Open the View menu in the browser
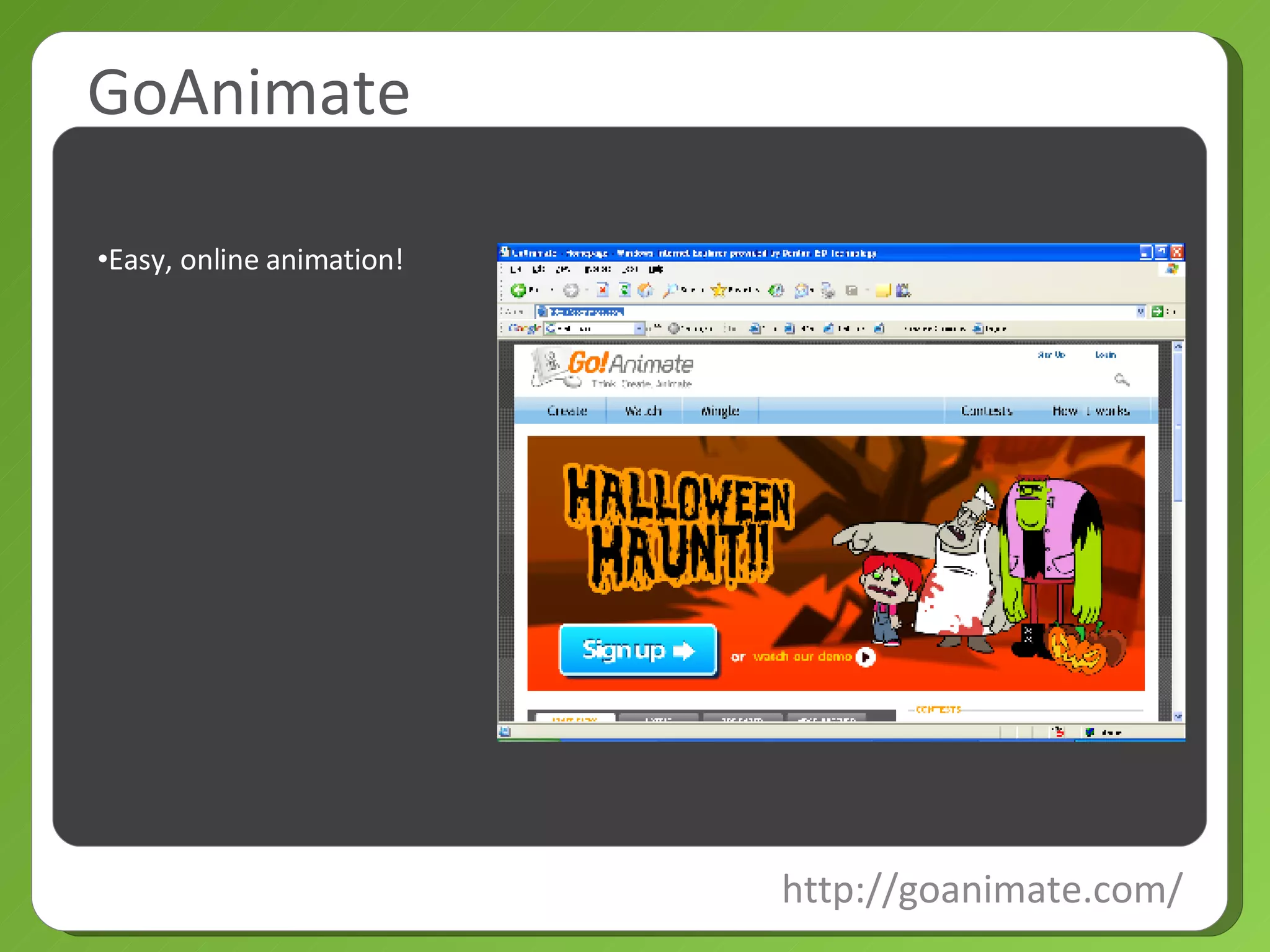 (x=563, y=269)
